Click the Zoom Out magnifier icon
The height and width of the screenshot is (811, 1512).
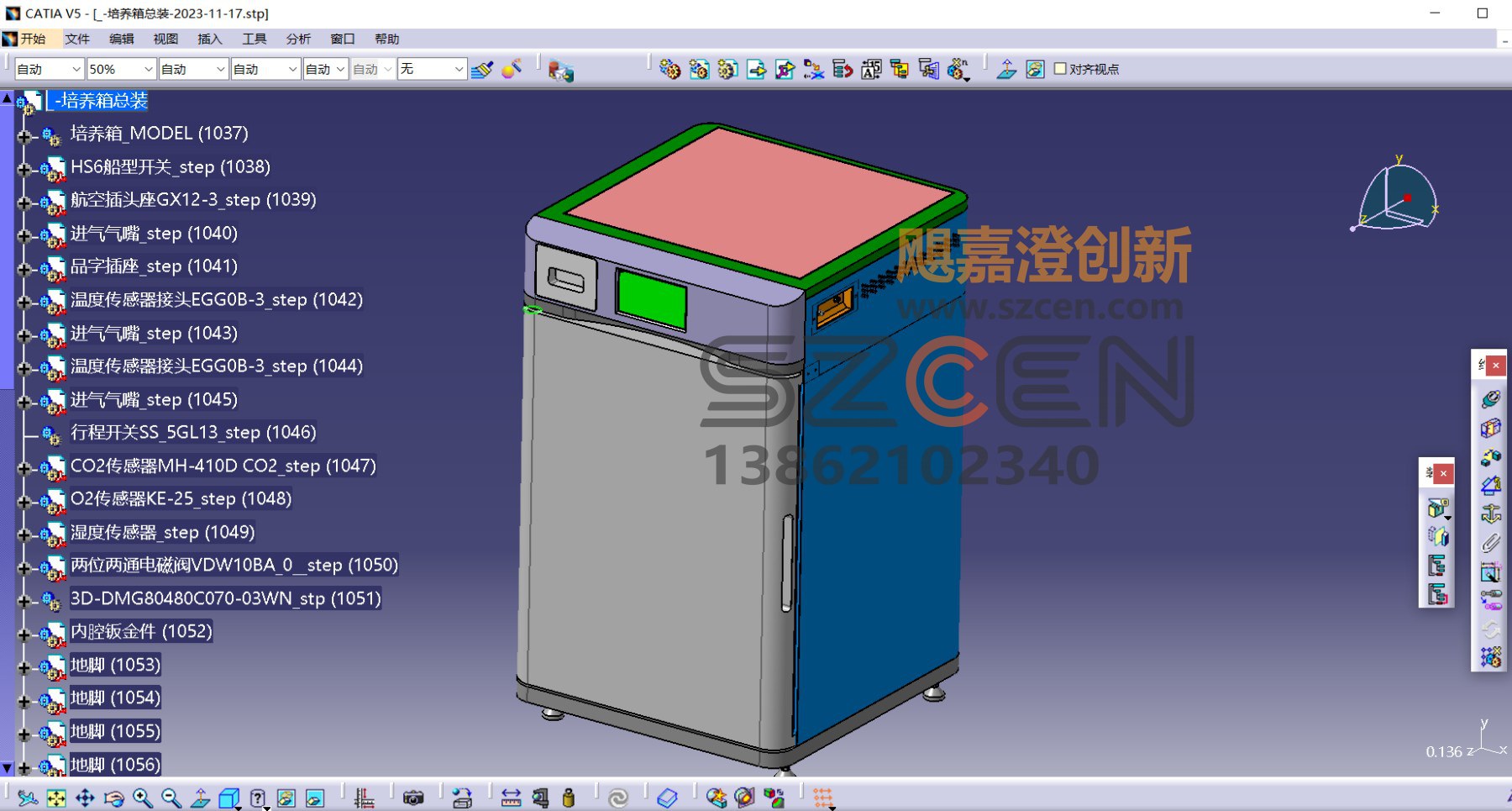point(171,798)
